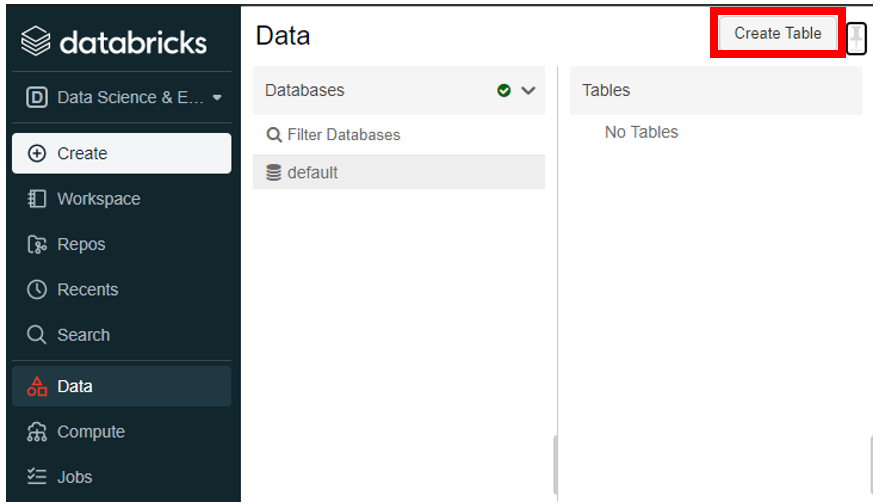The height and width of the screenshot is (504, 880).
Task: Click the plus icon next to Create
Action: (37, 153)
